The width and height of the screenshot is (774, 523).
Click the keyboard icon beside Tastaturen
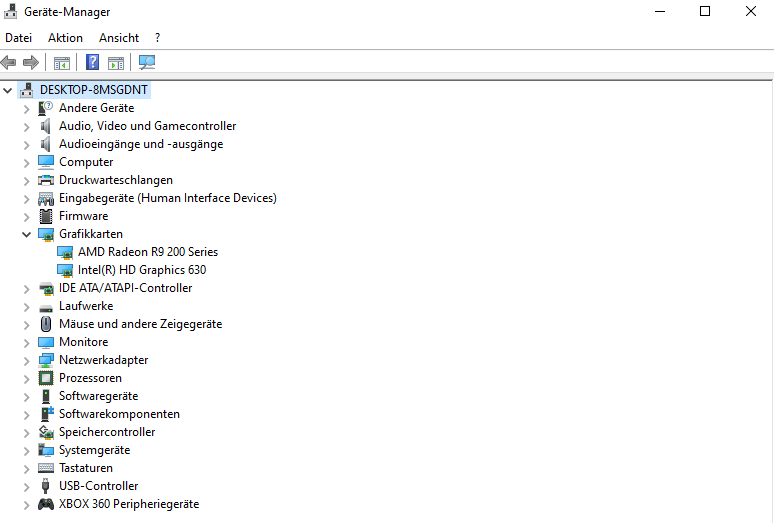[46, 468]
